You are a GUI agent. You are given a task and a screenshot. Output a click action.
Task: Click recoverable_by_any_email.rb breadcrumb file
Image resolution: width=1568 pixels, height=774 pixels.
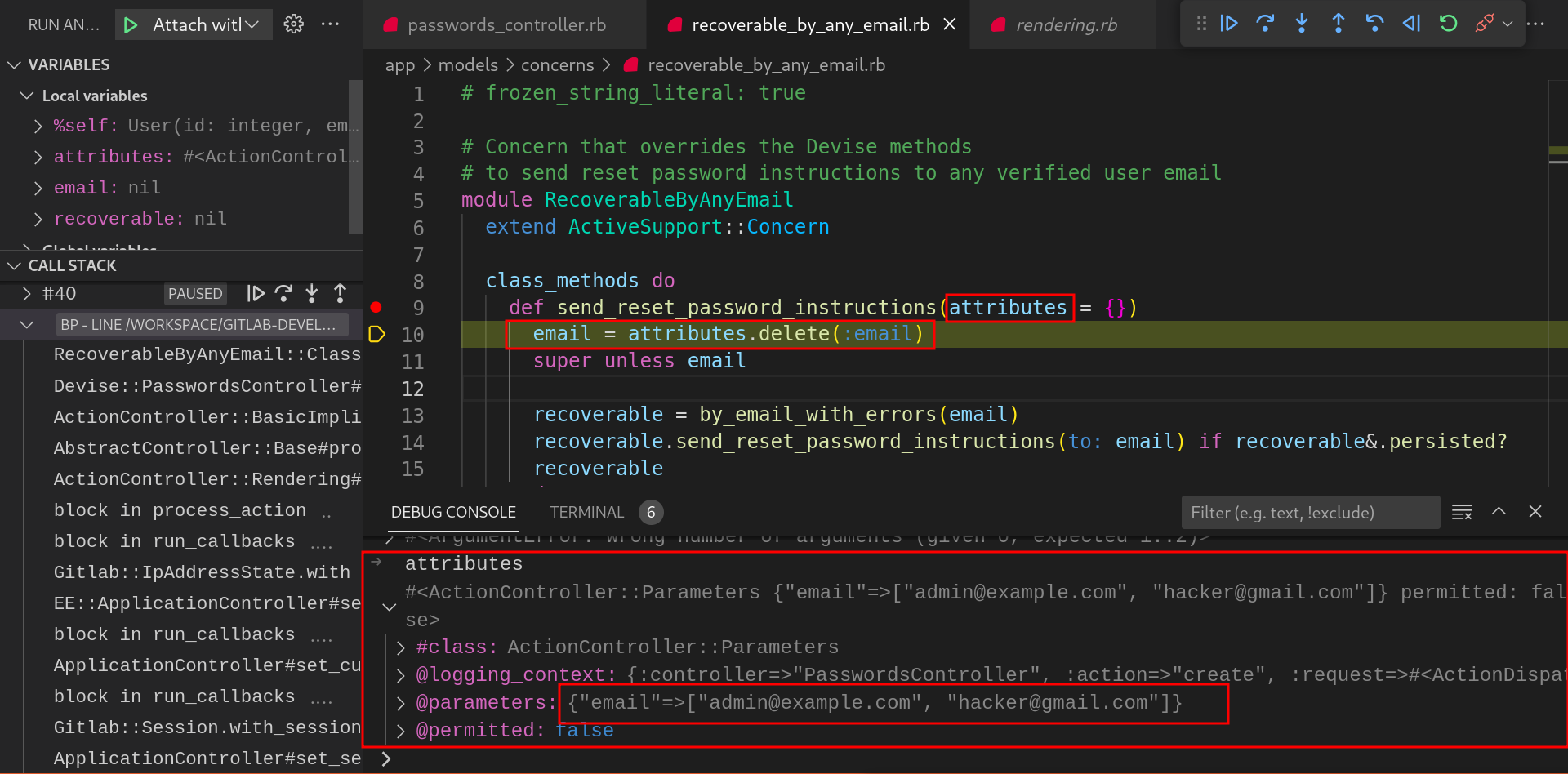pyautogui.click(x=766, y=64)
